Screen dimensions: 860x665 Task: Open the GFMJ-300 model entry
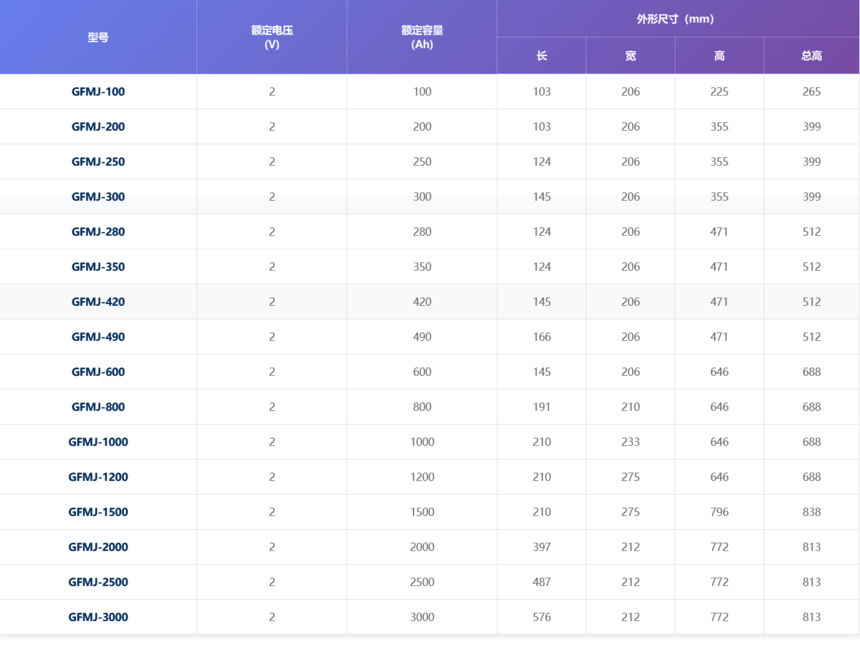click(x=98, y=197)
